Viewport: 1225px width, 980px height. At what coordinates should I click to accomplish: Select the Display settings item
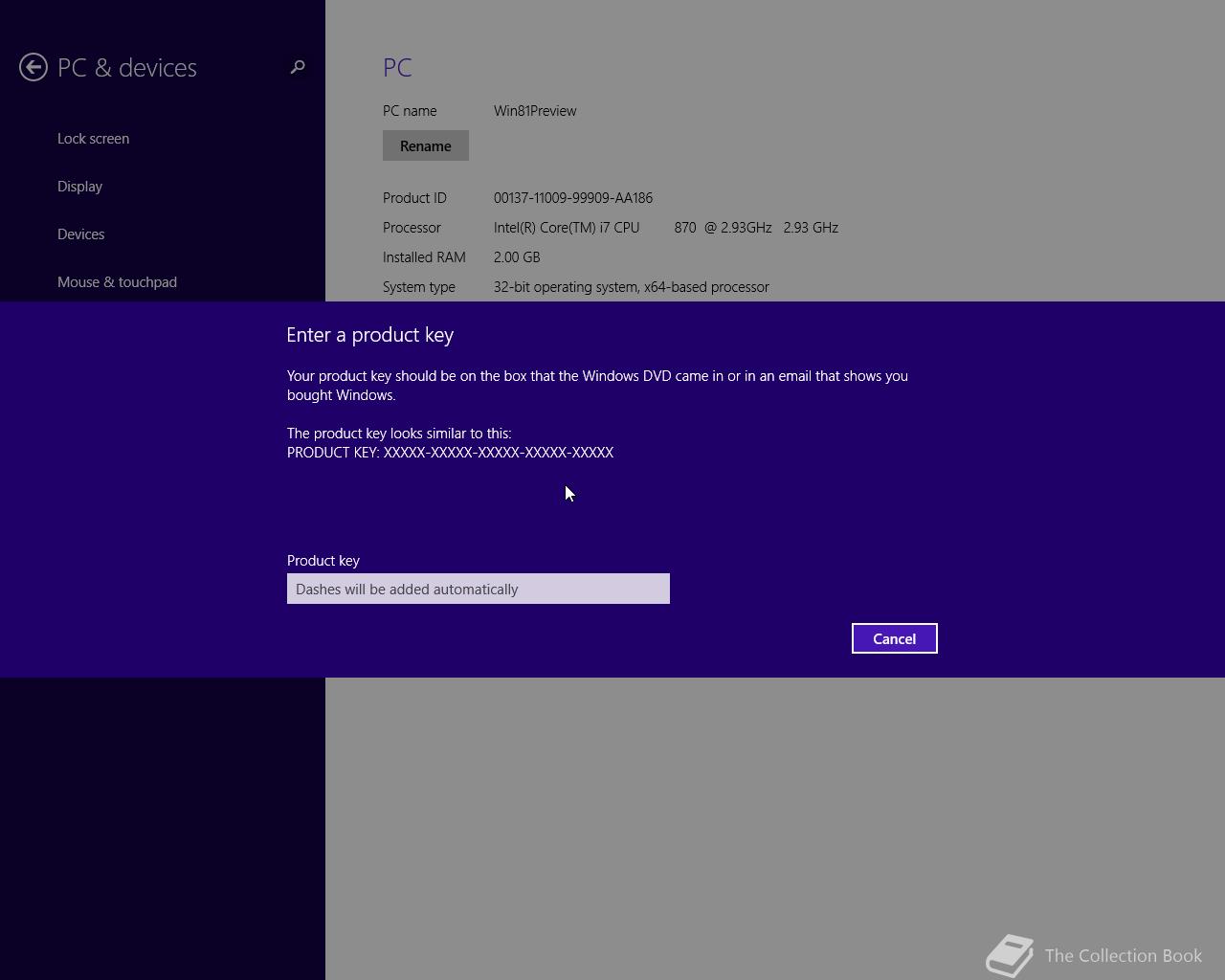click(x=80, y=187)
